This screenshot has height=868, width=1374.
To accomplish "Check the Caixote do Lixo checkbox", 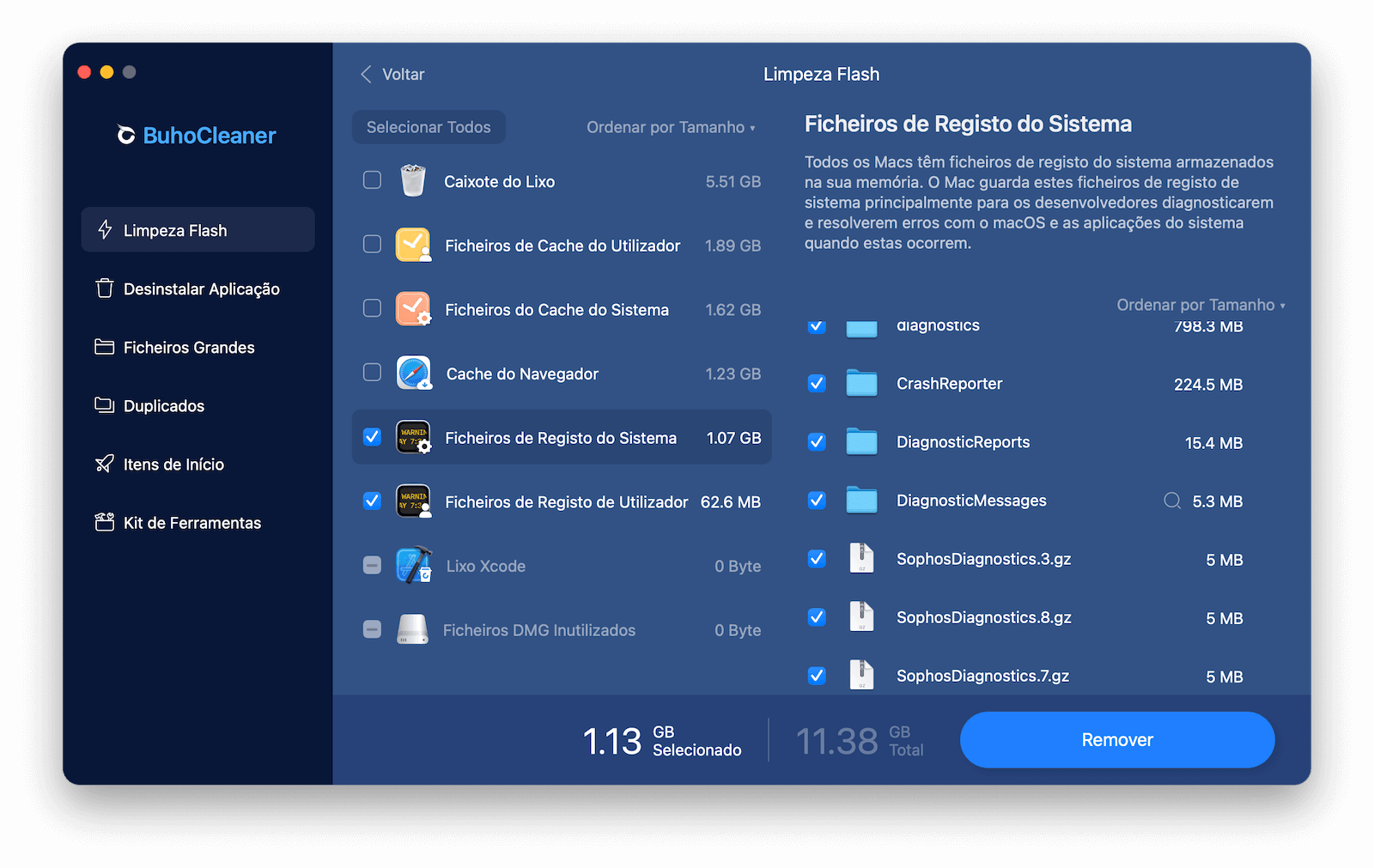I will [x=372, y=180].
